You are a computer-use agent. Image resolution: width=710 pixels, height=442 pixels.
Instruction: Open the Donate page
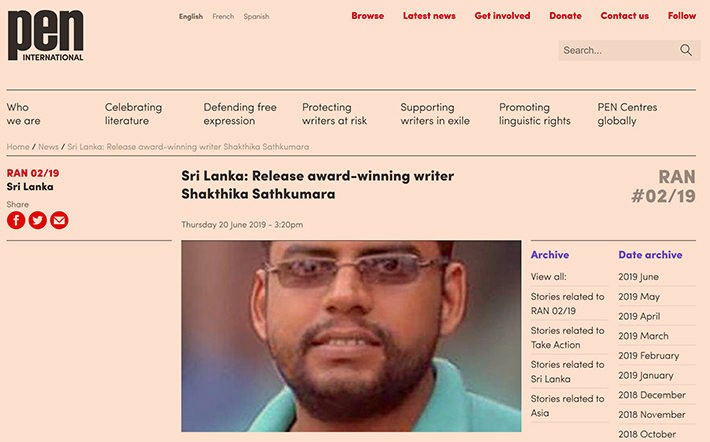pos(565,16)
